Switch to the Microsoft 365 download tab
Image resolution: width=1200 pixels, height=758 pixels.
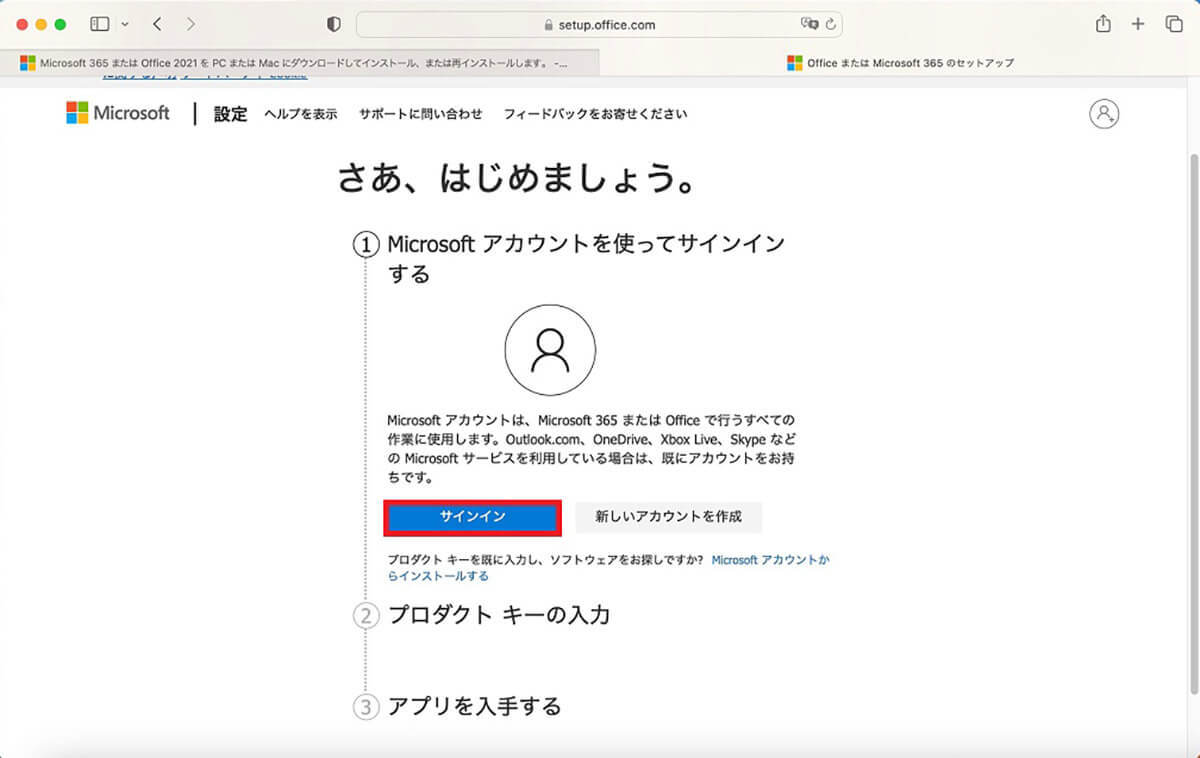(300, 62)
